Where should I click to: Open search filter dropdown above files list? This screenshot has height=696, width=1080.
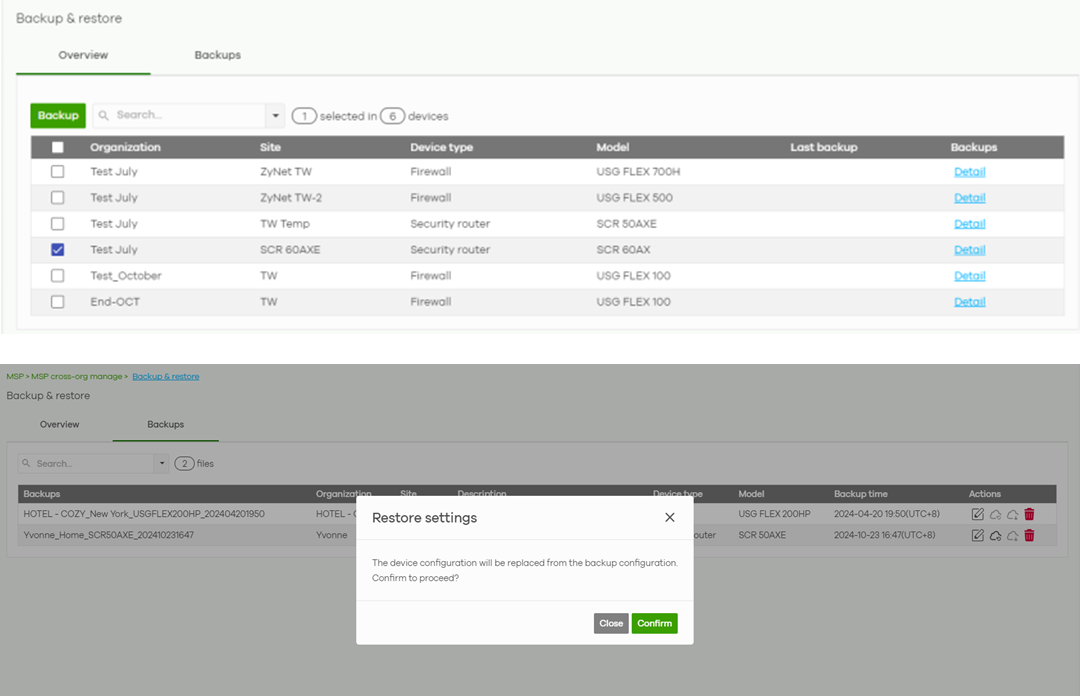162,463
